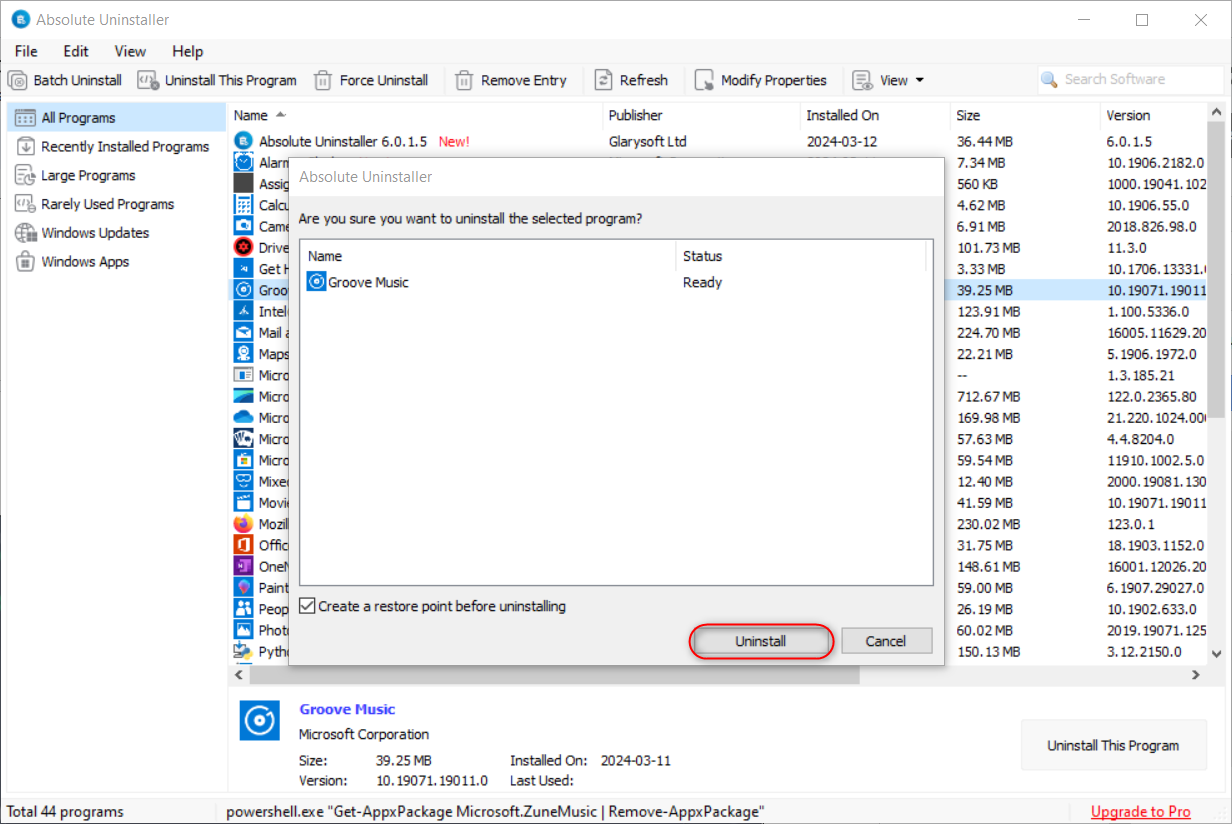Click Glarysoft Ltd publisher cell
The height and width of the screenshot is (824, 1232).
point(647,142)
